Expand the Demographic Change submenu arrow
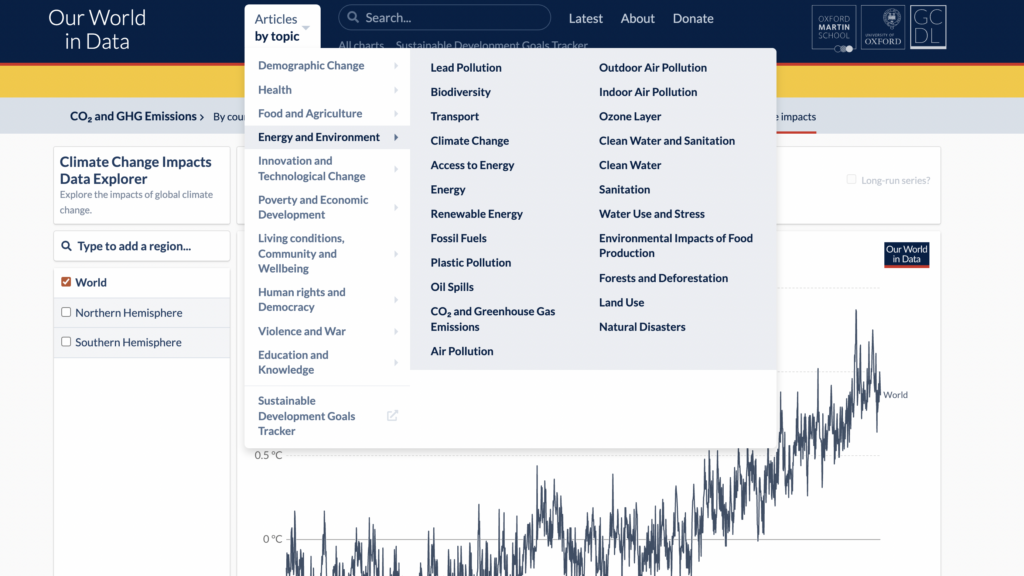Image resolution: width=1024 pixels, height=576 pixels. tap(396, 65)
